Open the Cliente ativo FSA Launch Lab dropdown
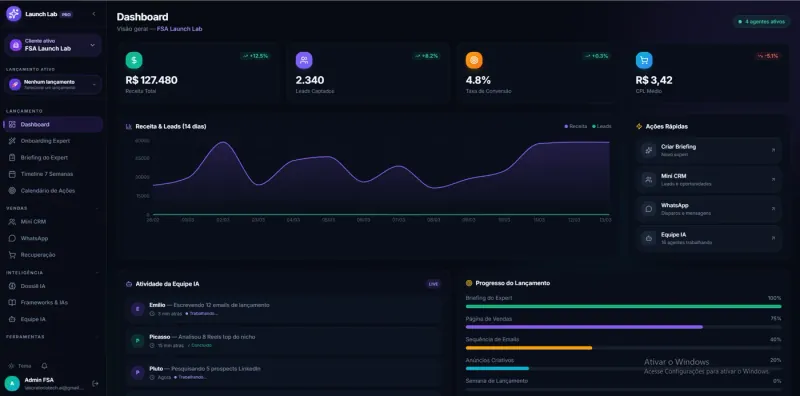 pyautogui.click(x=53, y=45)
